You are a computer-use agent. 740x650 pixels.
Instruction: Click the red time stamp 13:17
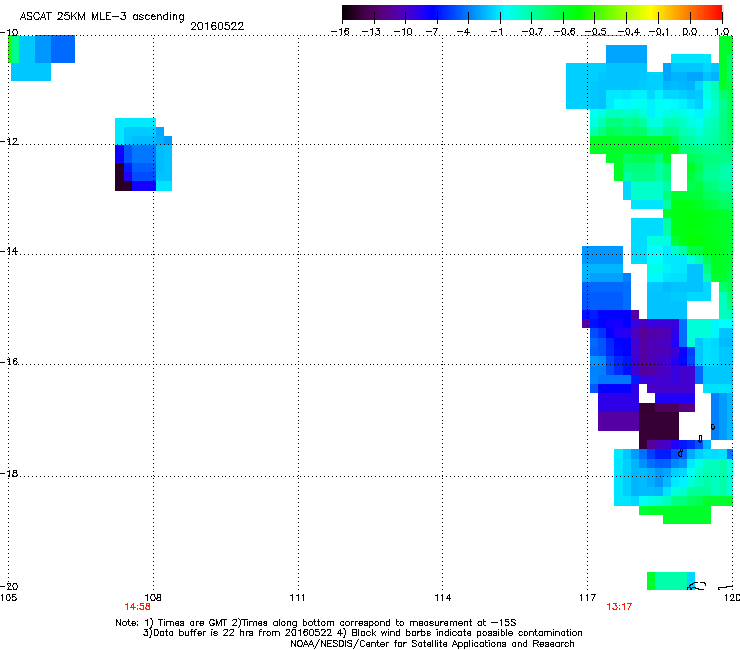click(x=619, y=607)
